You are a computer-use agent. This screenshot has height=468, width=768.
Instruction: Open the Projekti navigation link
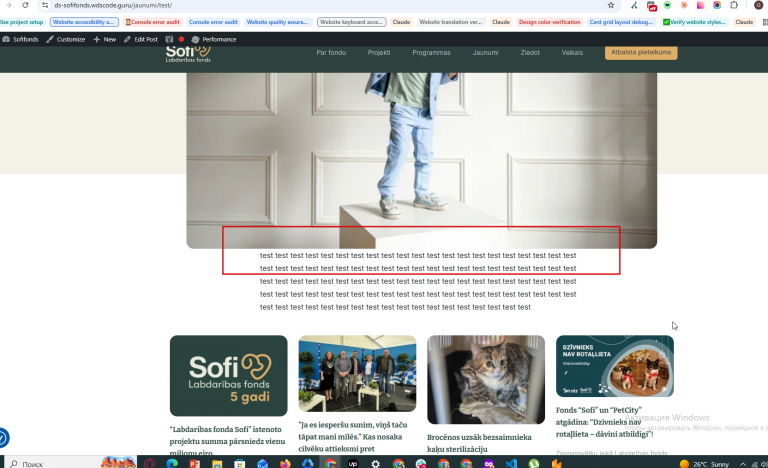pos(379,52)
